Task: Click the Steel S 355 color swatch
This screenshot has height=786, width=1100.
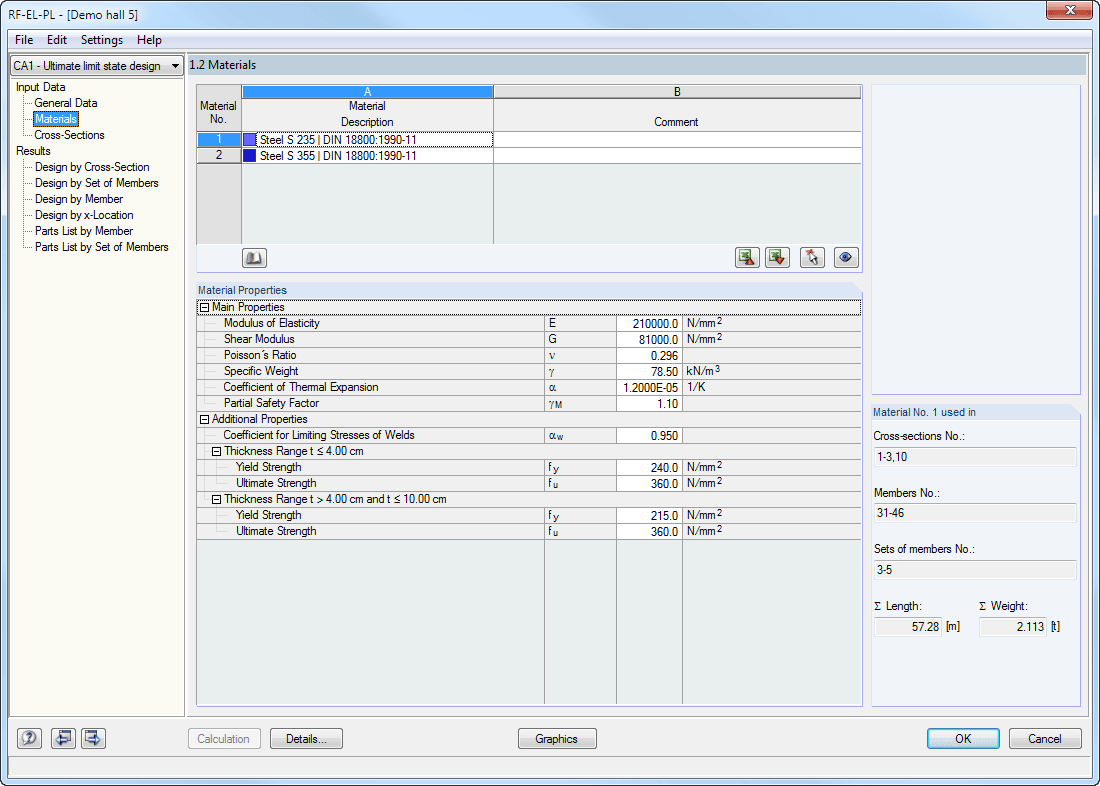Action: coord(250,156)
